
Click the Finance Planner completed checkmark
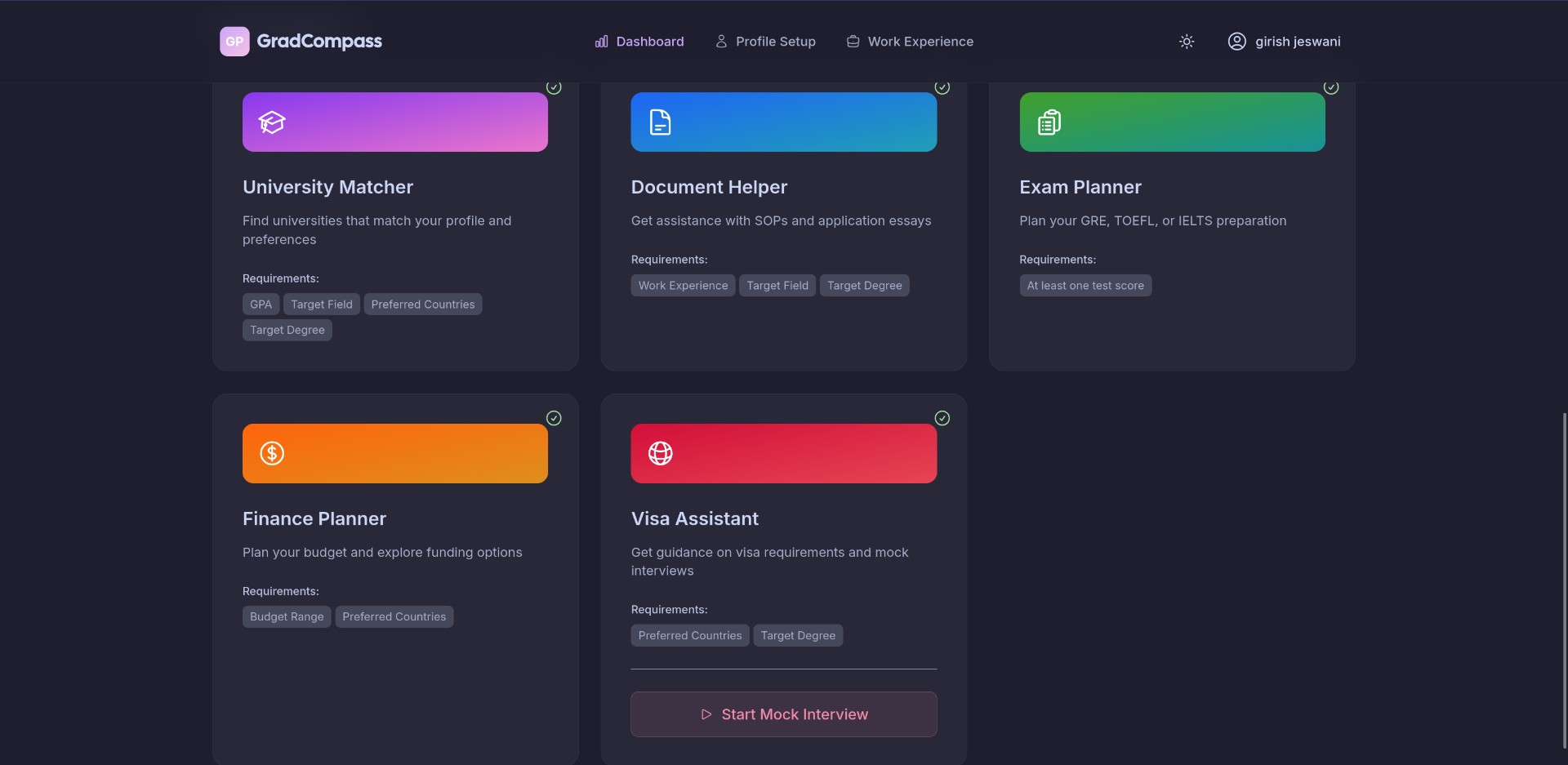(x=554, y=418)
